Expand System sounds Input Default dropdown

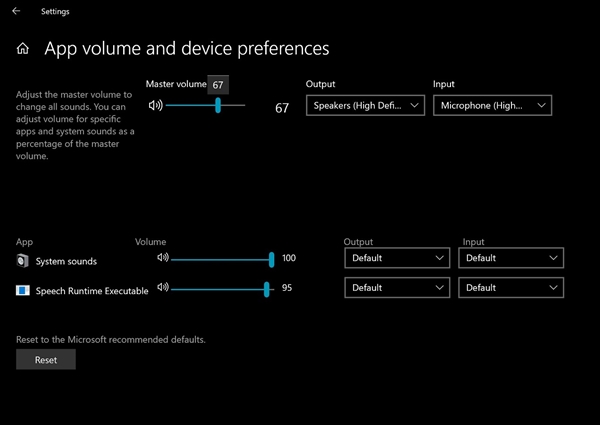tap(511, 258)
